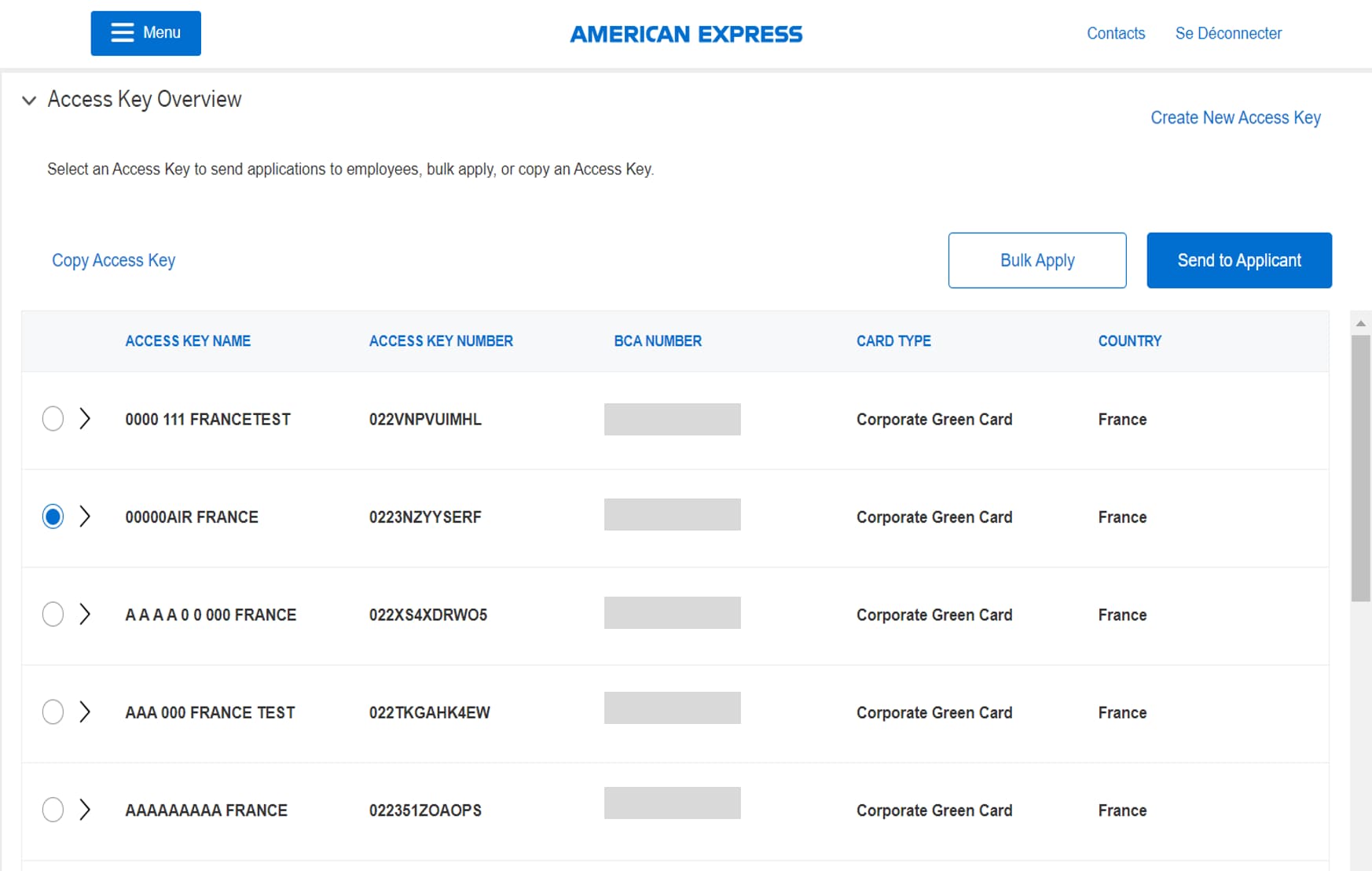Collapse the Access Key Overview section
This screenshot has height=871, width=1372.
(29, 100)
